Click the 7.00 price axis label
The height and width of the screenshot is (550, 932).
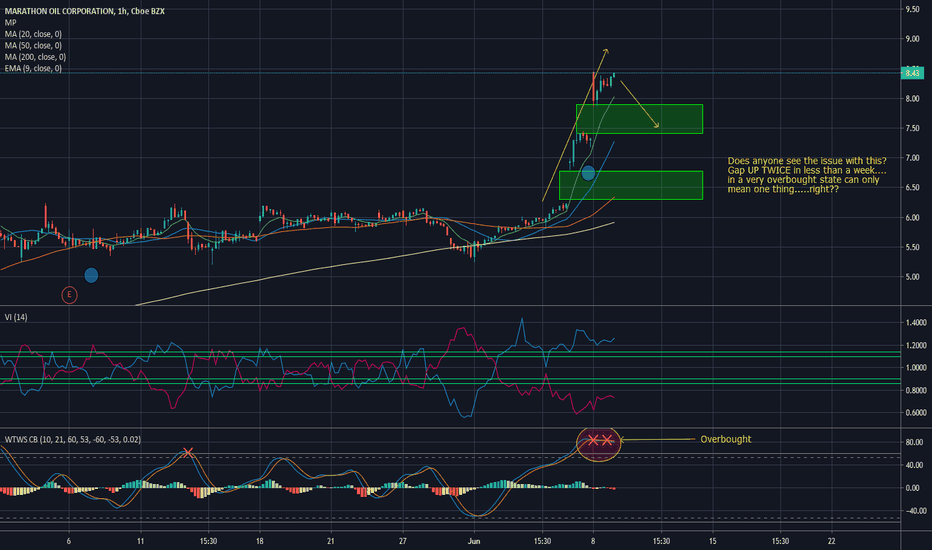pos(912,158)
